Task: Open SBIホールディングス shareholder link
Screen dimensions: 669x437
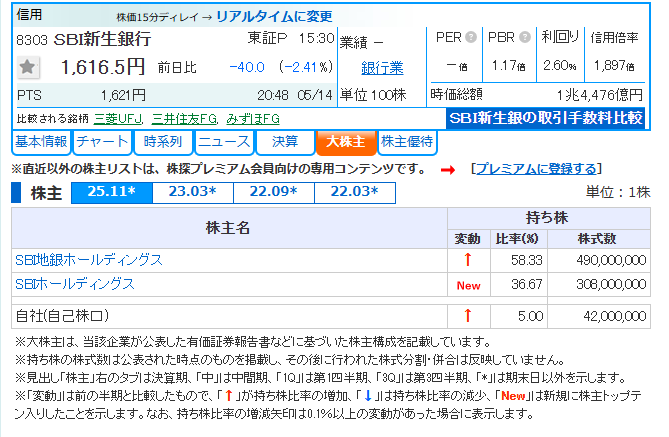Action: [x=75, y=284]
